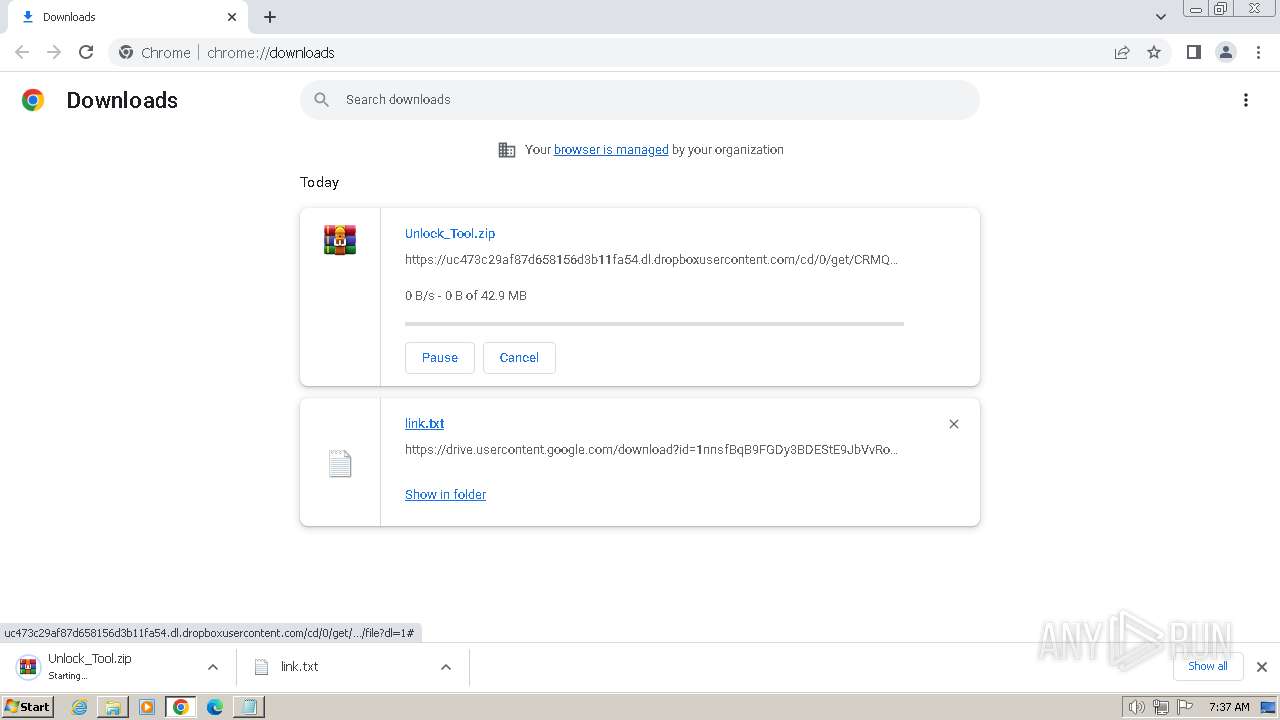Reload the downloads page
The height and width of the screenshot is (720, 1280).
pos(86,52)
